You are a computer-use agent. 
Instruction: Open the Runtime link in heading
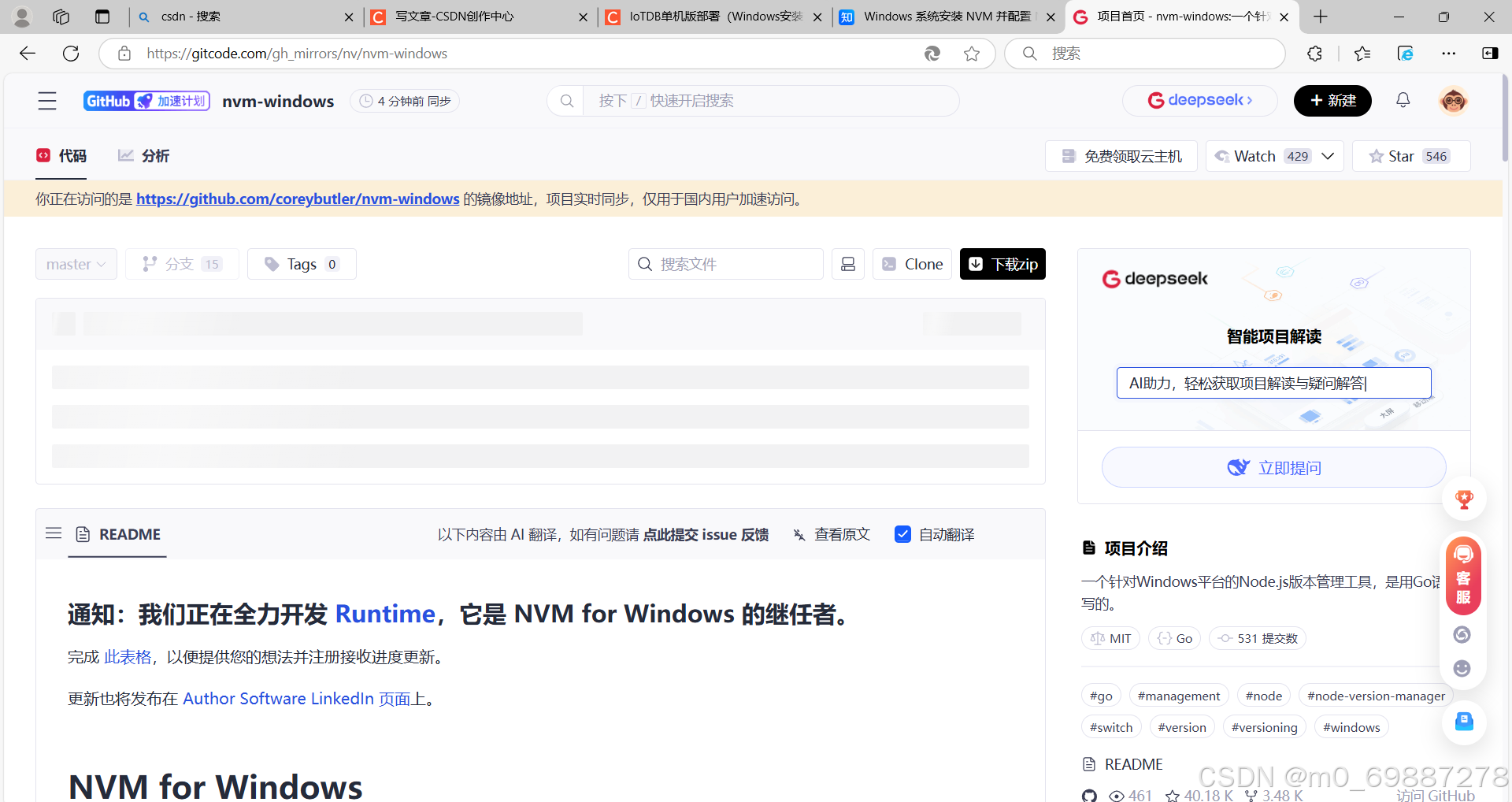point(385,614)
